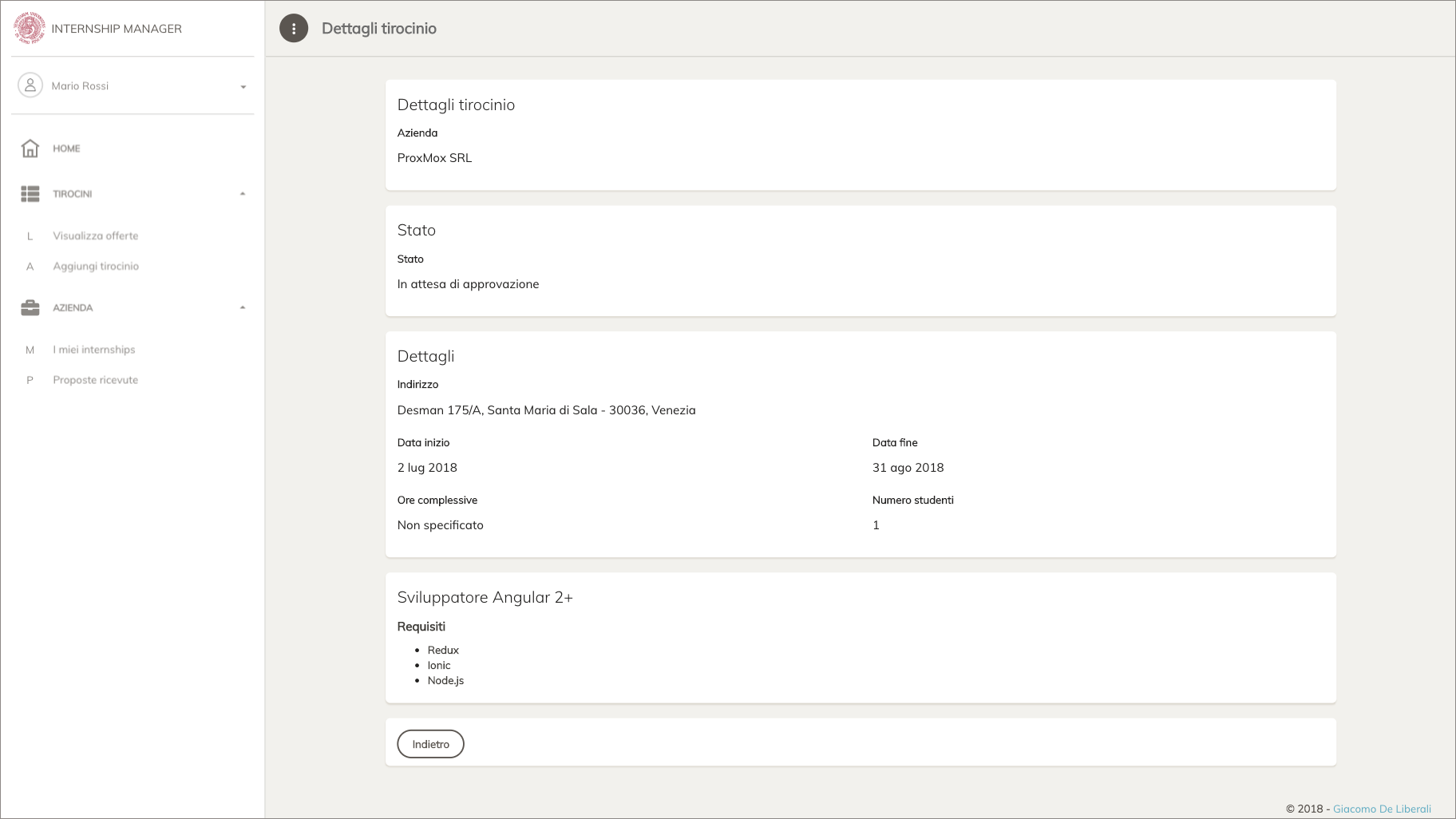Click the Tirocini list icon

(30, 194)
